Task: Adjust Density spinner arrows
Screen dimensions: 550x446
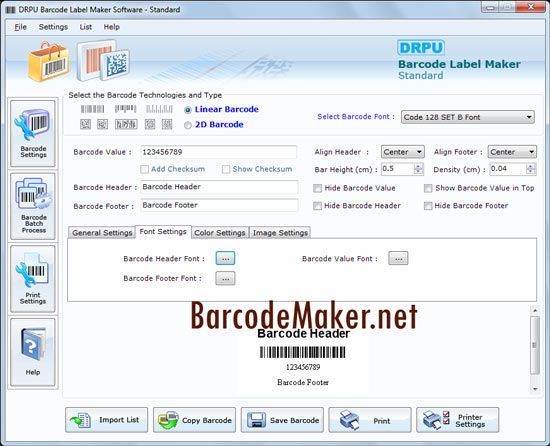Action: (531, 169)
